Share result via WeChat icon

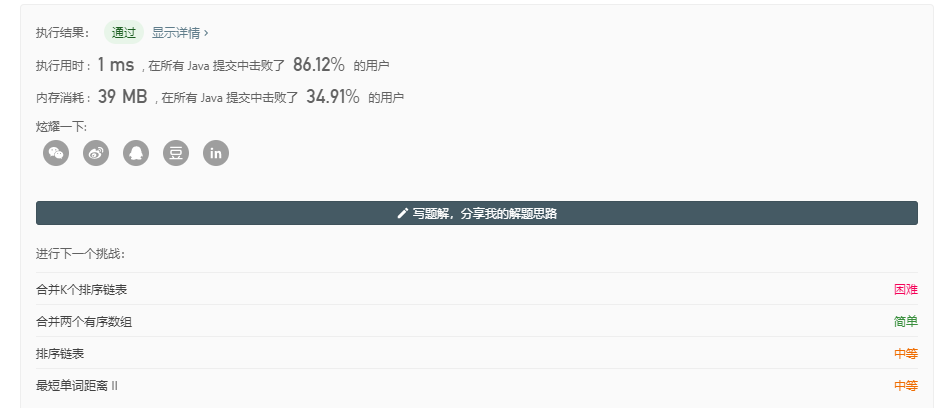point(56,153)
